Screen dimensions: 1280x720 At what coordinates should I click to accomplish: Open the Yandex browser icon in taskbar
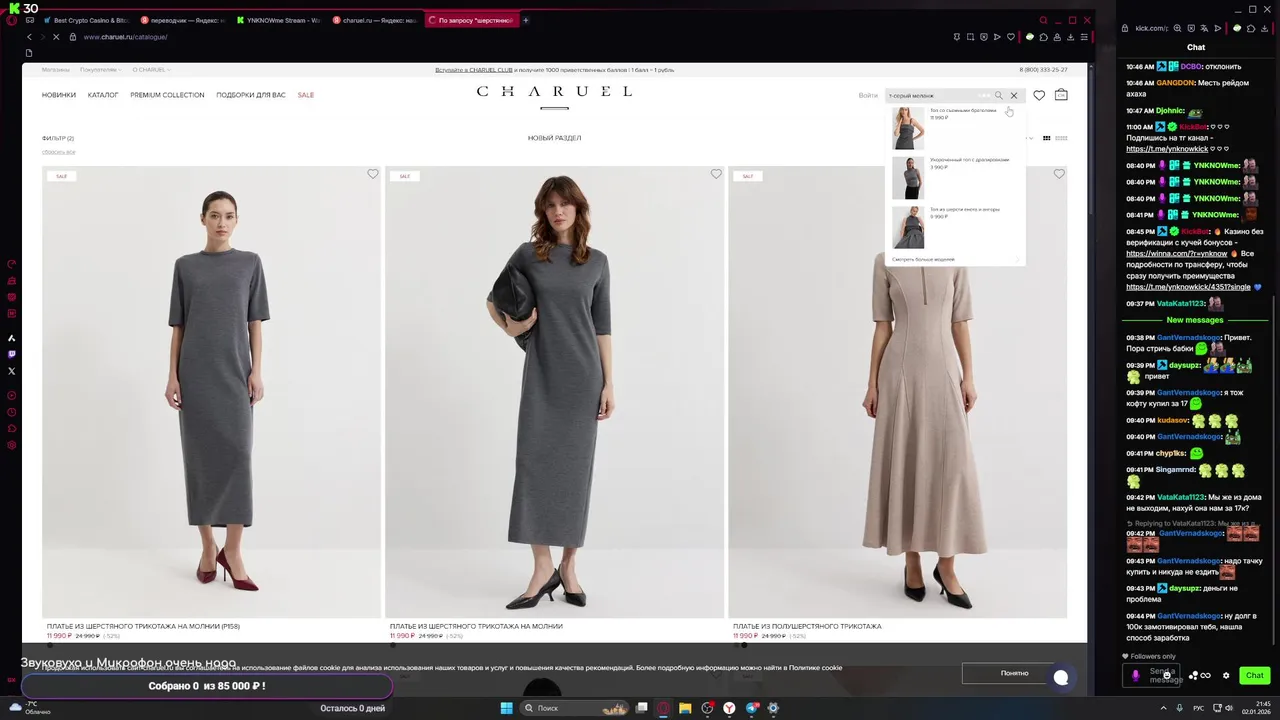730,708
